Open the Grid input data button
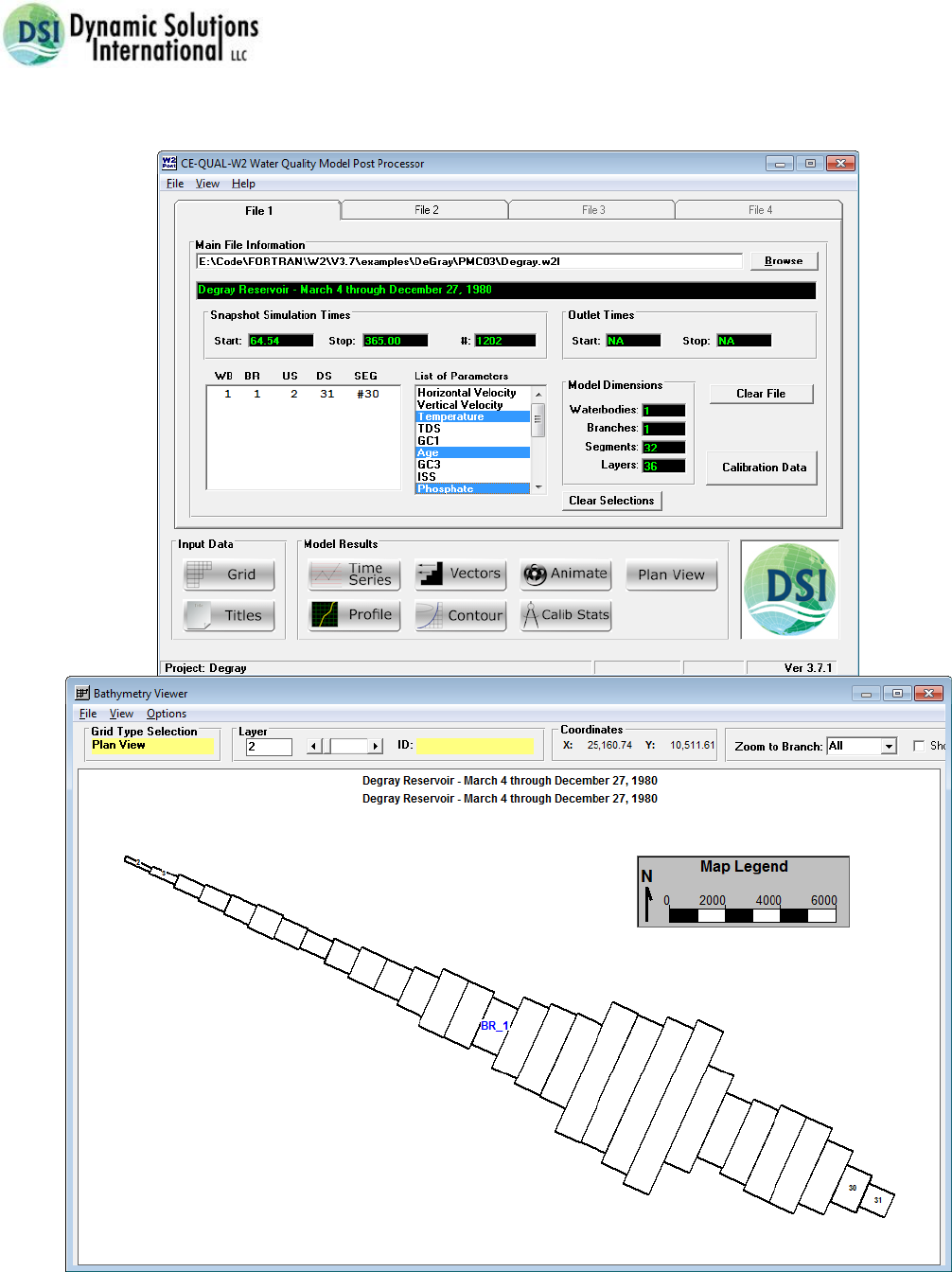The width and height of the screenshot is (952, 1272). coord(229,574)
